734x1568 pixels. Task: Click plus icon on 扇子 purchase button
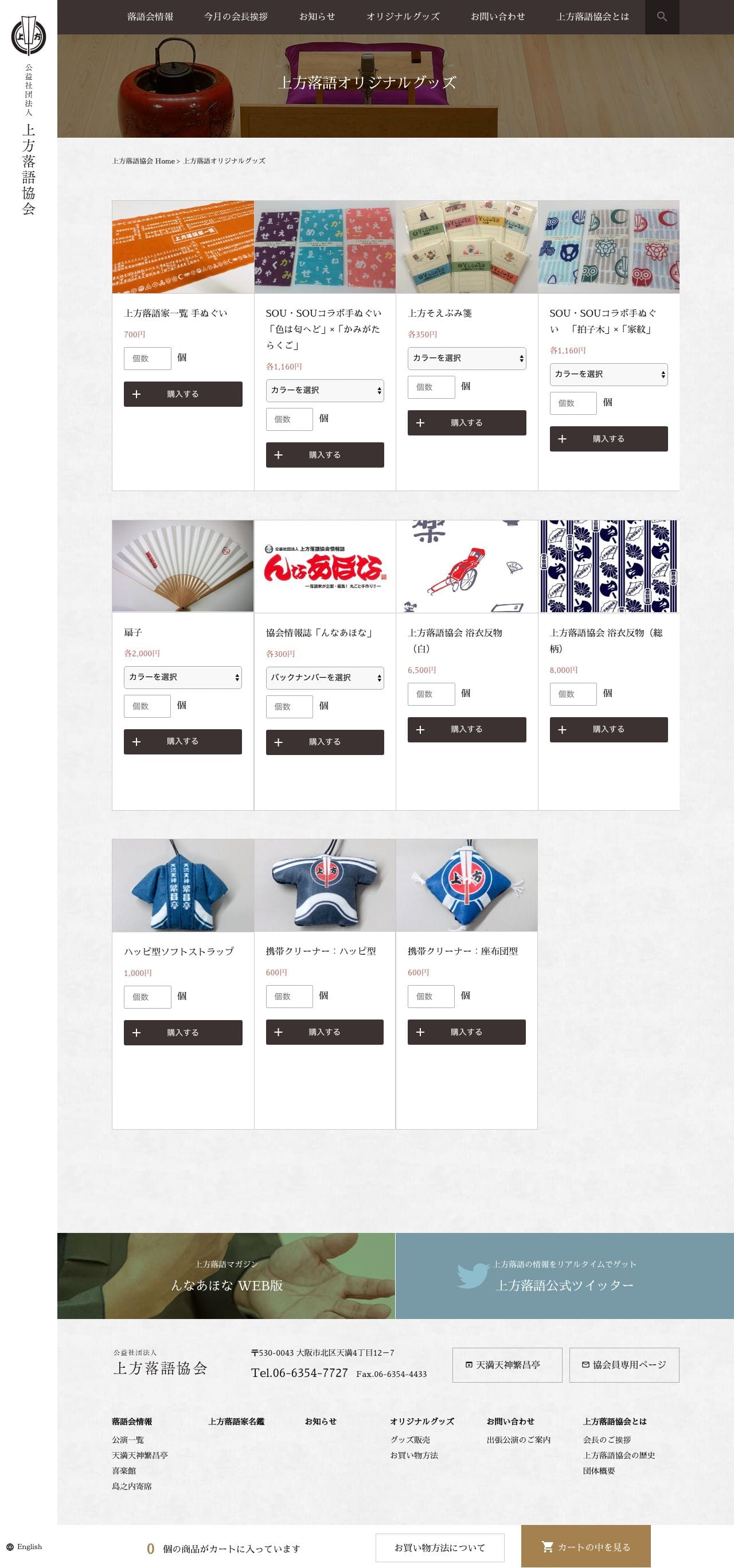pyautogui.click(x=136, y=741)
